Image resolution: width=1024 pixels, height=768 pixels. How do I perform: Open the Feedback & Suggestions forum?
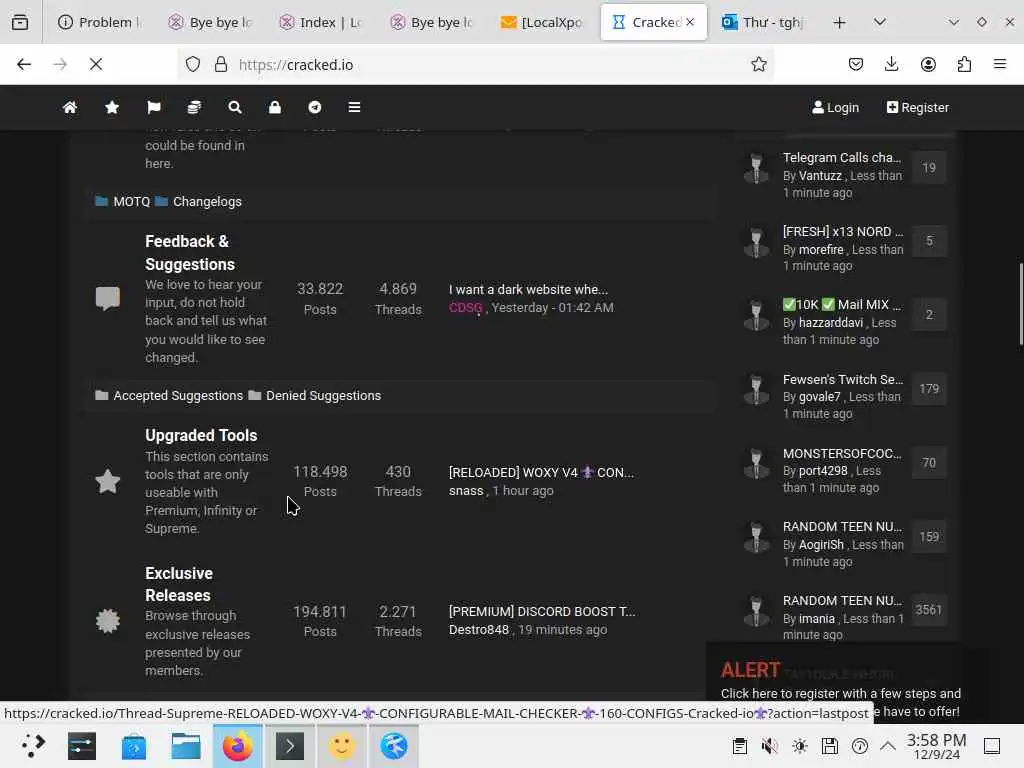coord(190,253)
